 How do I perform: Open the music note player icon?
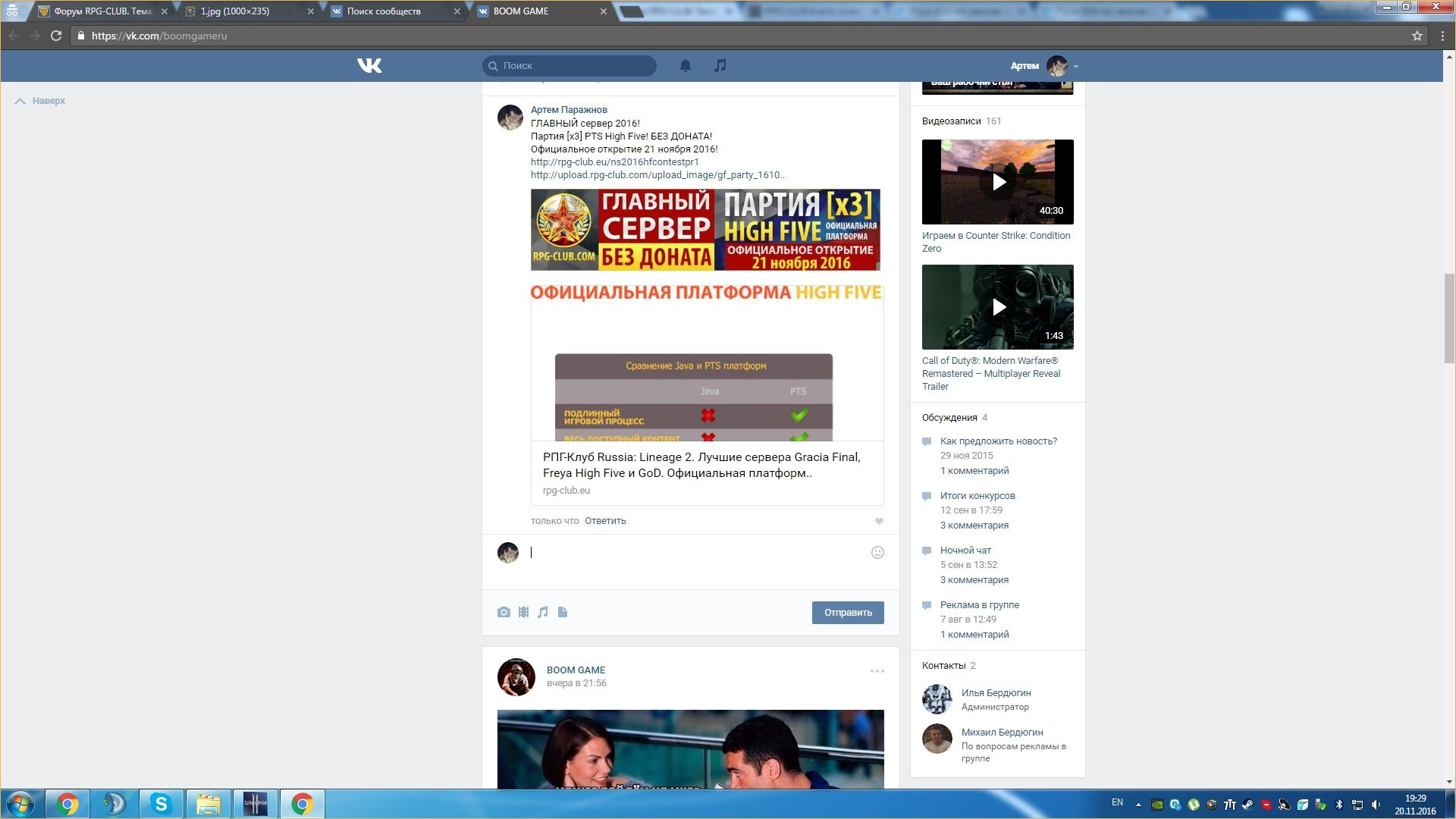click(720, 66)
